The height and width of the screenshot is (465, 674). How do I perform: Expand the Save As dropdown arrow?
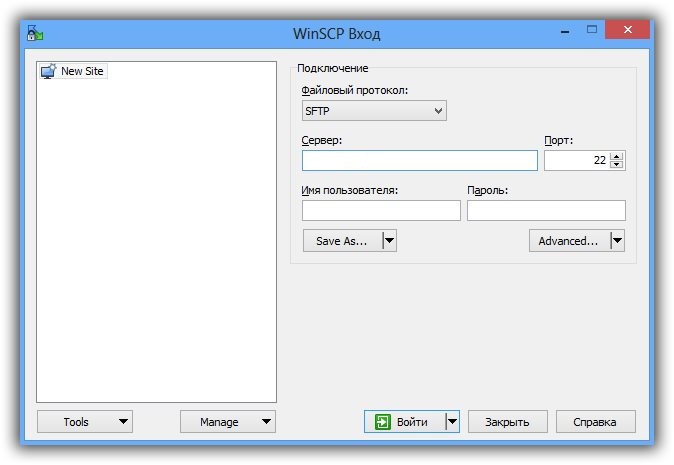(x=389, y=241)
